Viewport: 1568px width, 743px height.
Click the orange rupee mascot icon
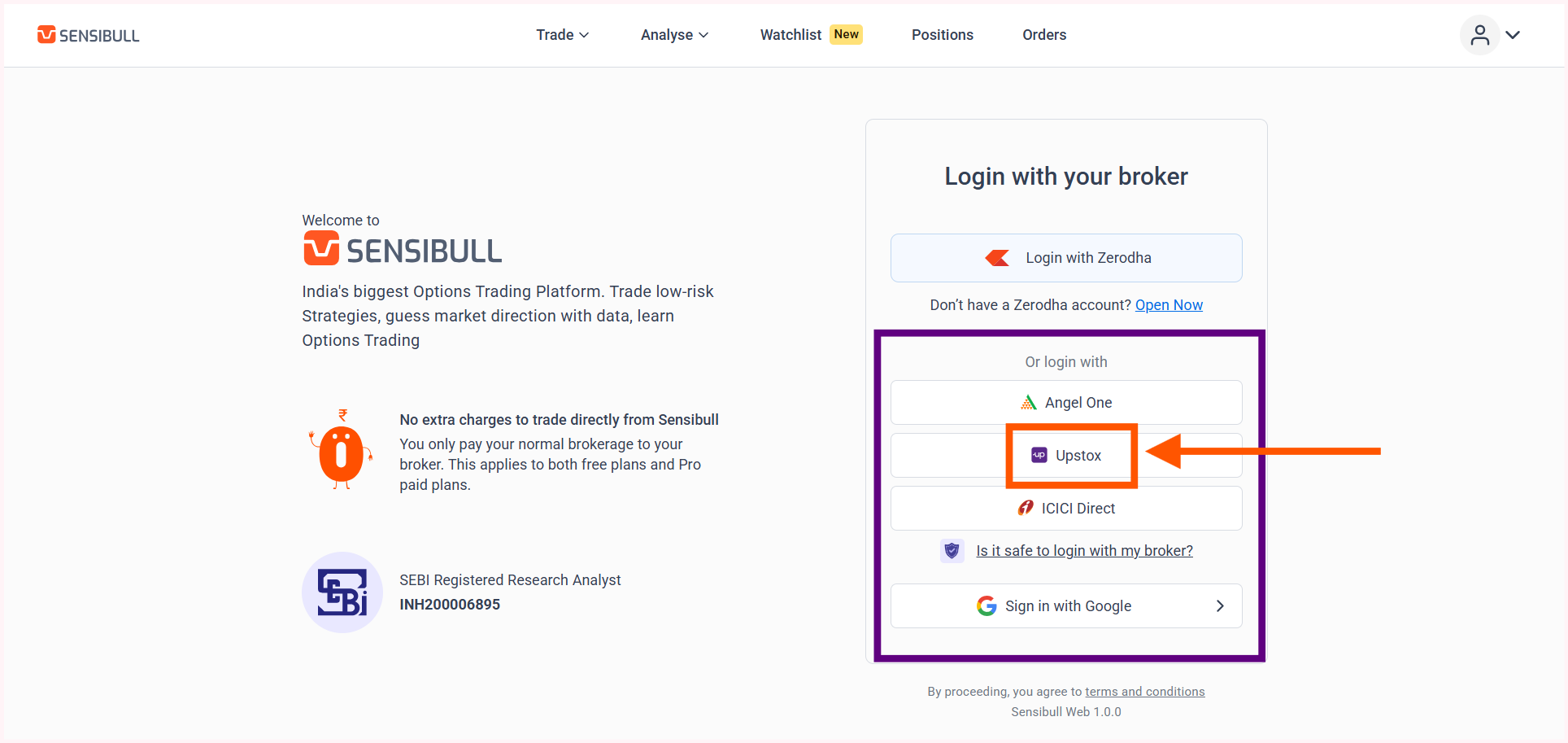tap(341, 450)
